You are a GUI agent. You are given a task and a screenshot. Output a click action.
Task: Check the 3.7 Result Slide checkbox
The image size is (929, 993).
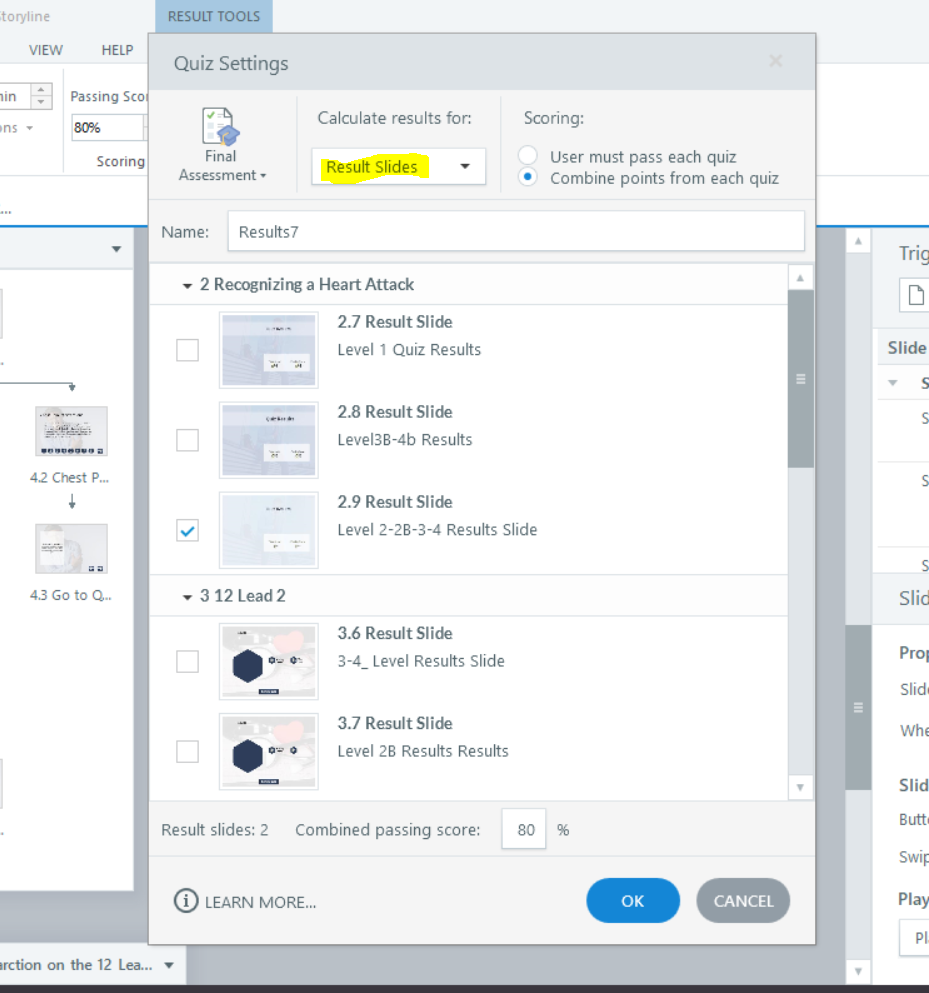187,751
